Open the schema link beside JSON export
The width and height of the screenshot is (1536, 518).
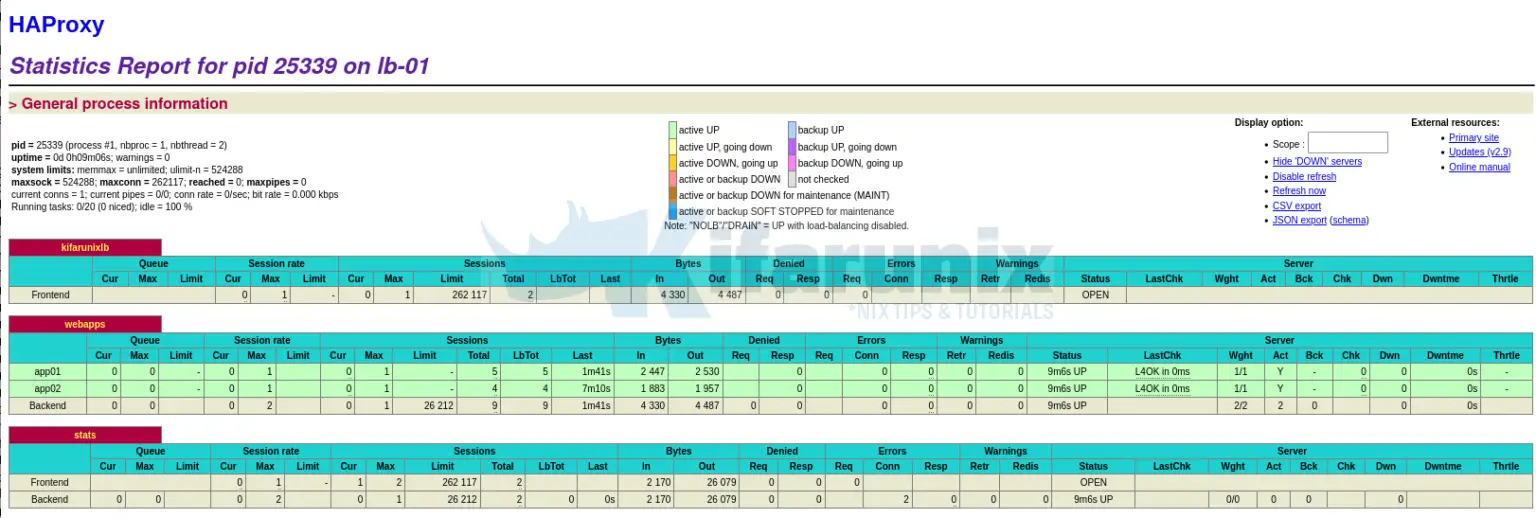click(1349, 220)
